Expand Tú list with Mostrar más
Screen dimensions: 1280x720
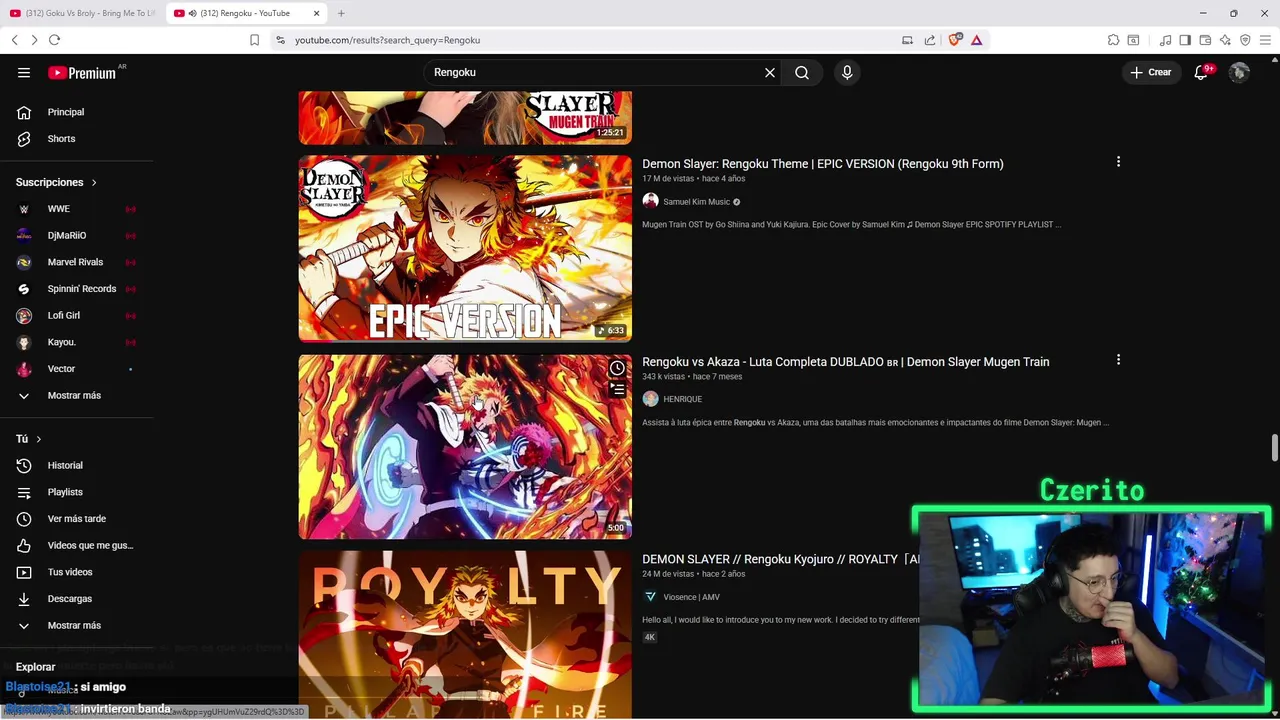pyautogui.click(x=76, y=625)
